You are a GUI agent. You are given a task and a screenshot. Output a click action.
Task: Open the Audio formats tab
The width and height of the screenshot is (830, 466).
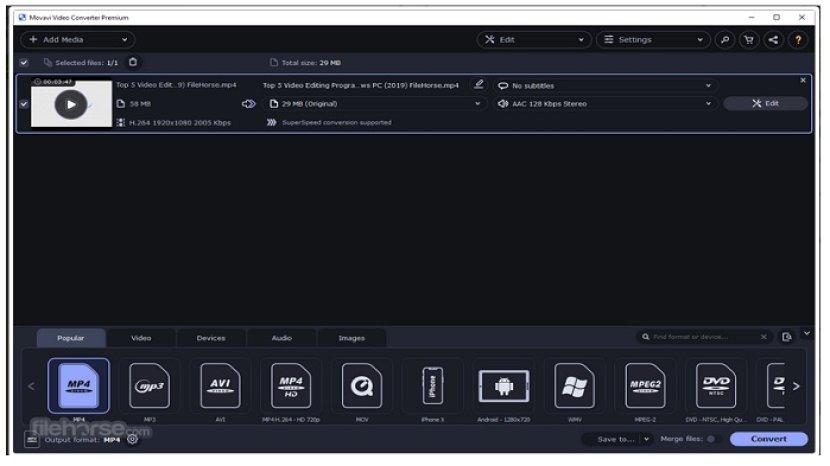coord(282,338)
